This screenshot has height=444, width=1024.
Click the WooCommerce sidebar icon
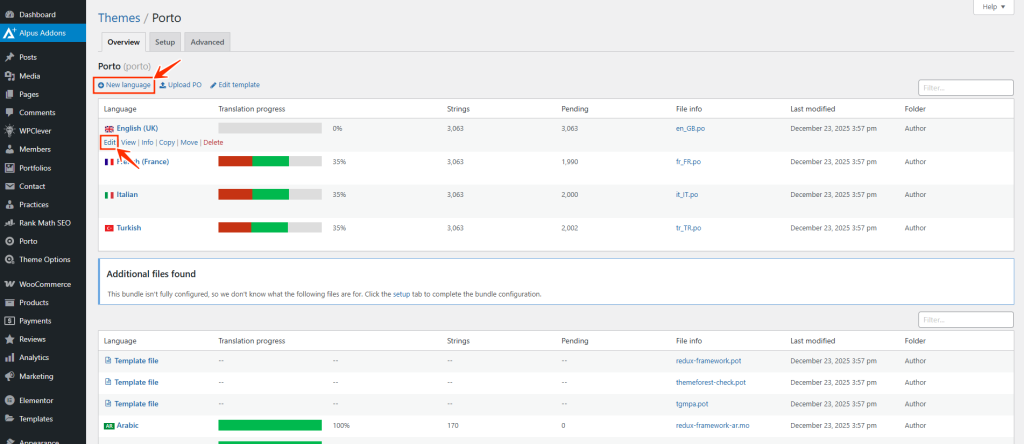tap(9, 284)
